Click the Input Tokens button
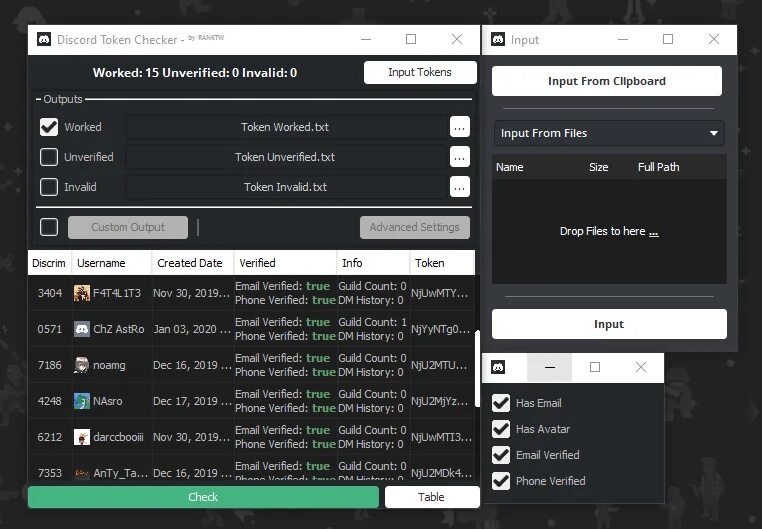Image resolution: width=762 pixels, height=529 pixels. pyautogui.click(x=420, y=72)
